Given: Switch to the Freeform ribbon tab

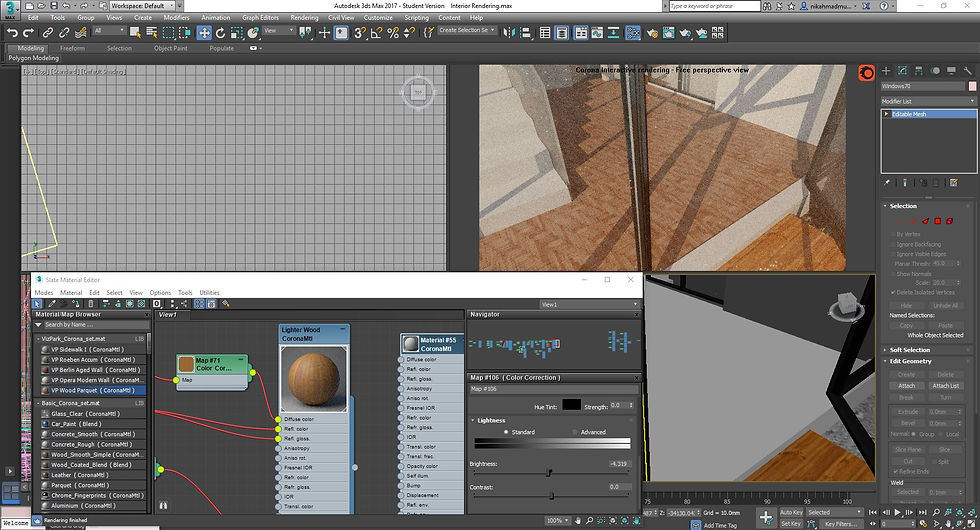Looking at the screenshot, I should click(x=72, y=48).
